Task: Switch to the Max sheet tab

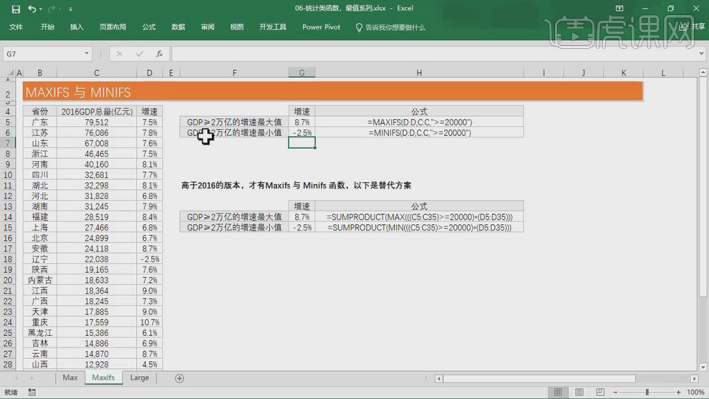Action: pos(70,378)
